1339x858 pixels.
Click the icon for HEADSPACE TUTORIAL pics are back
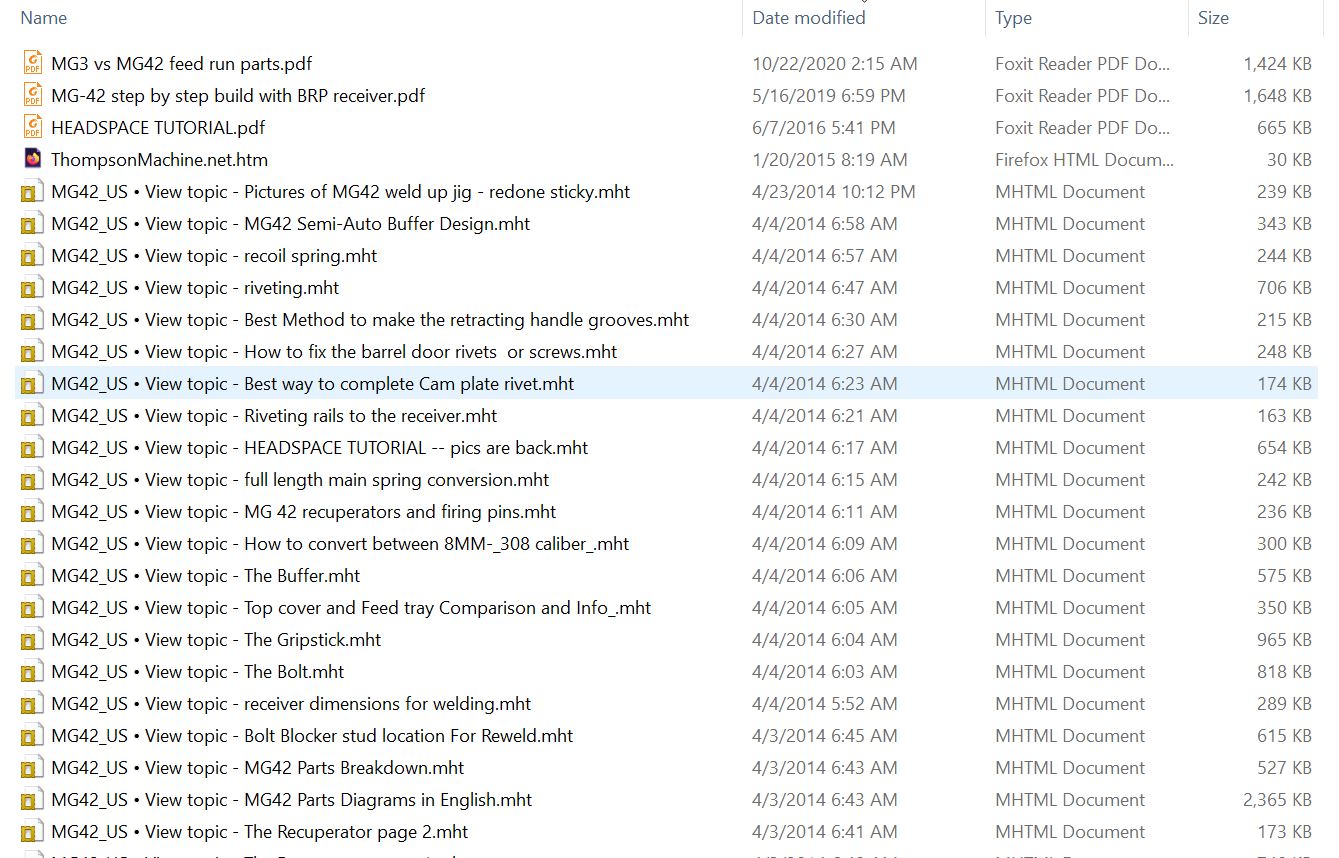point(33,448)
